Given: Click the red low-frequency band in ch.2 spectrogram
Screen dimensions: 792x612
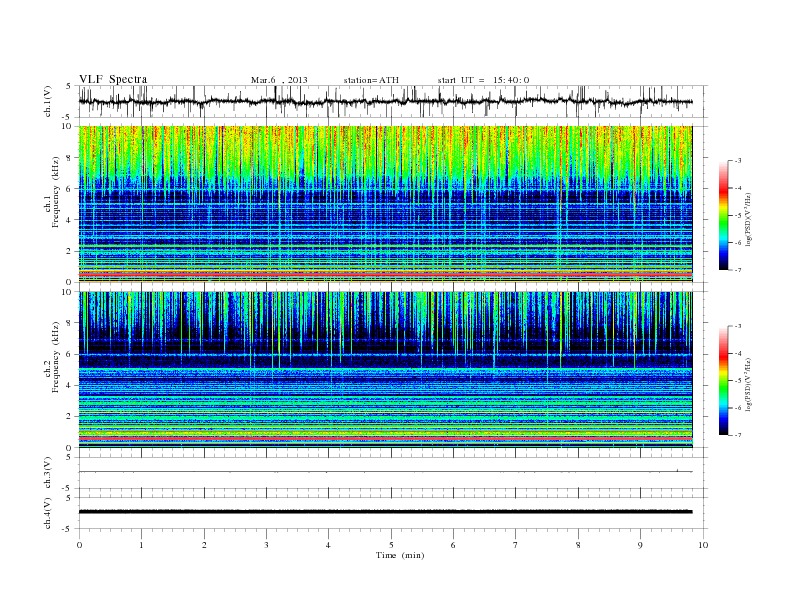Looking at the screenshot, I should click(x=385, y=439).
